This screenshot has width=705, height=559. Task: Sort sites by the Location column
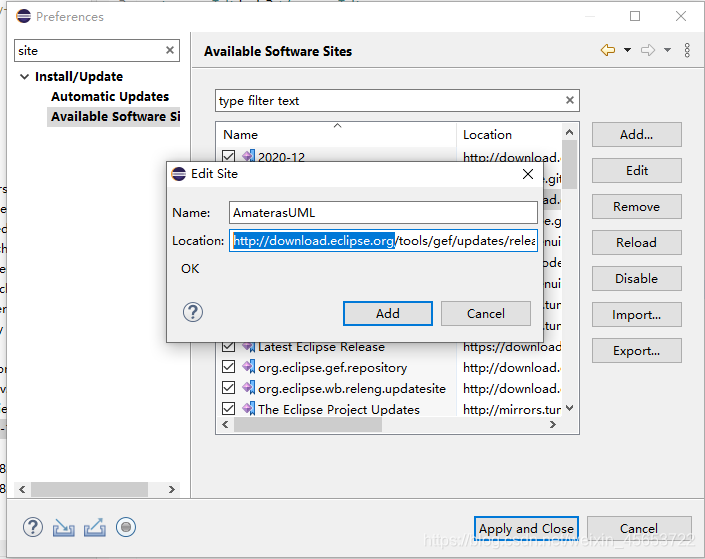coord(509,134)
